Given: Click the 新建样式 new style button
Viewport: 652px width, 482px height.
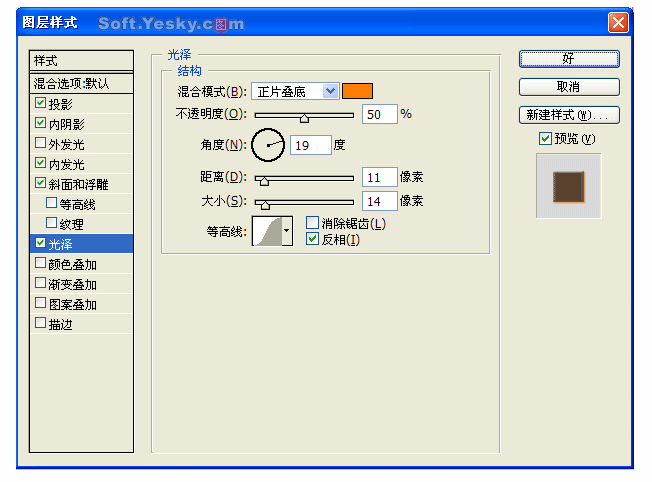Looking at the screenshot, I should [569, 115].
